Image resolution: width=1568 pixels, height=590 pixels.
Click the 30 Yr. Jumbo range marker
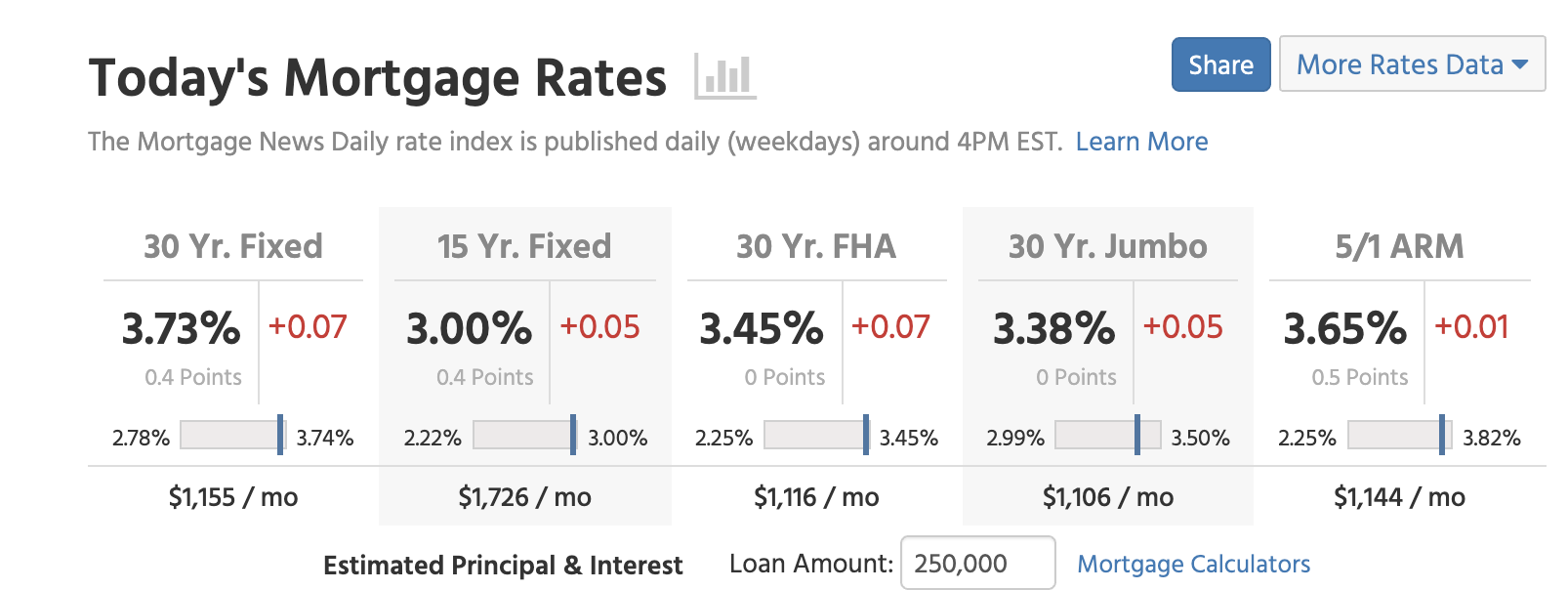[x=1137, y=435]
